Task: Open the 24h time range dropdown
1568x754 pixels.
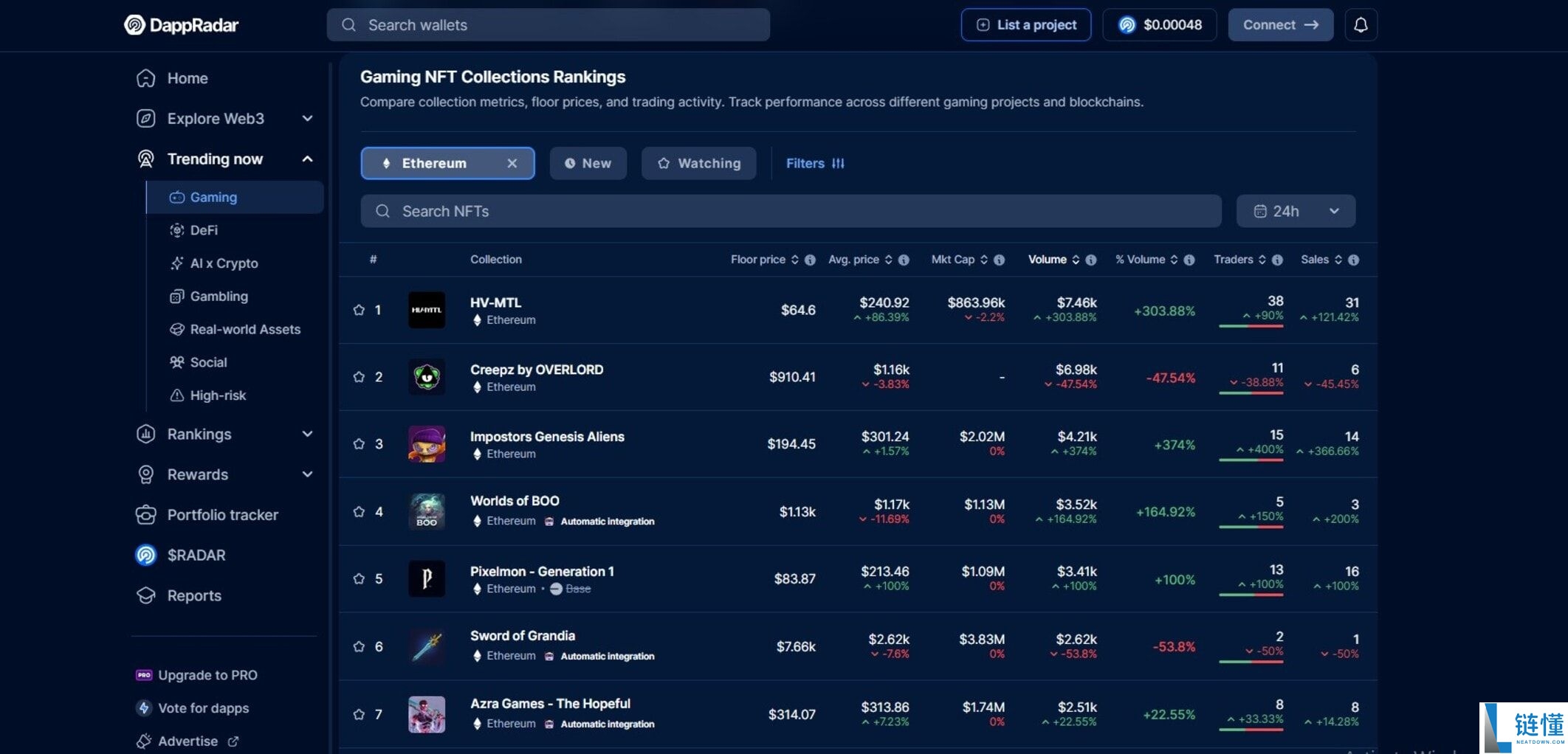Action: 1296,211
